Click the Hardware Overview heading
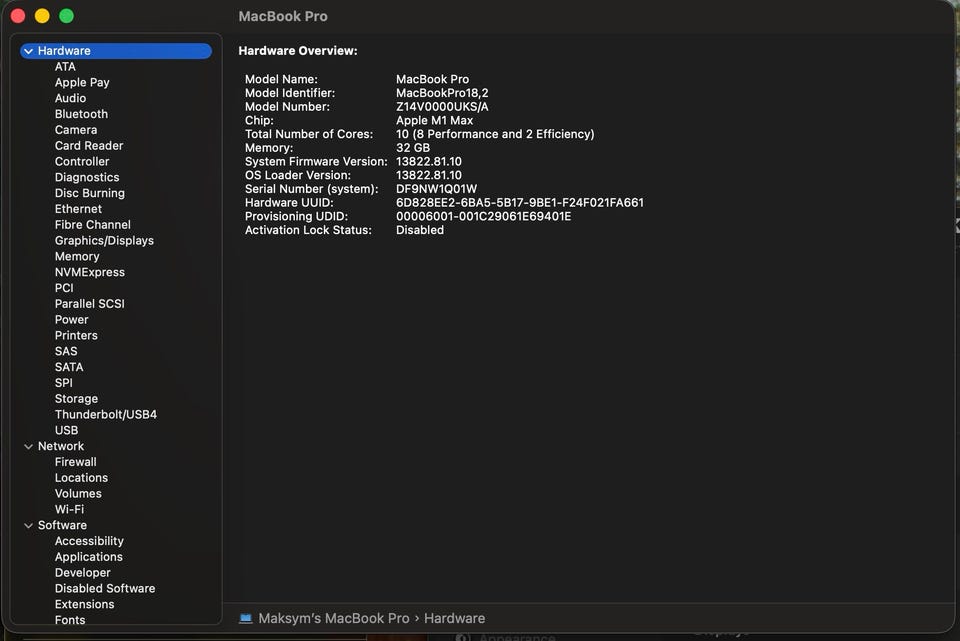960x641 pixels. [x=298, y=51]
